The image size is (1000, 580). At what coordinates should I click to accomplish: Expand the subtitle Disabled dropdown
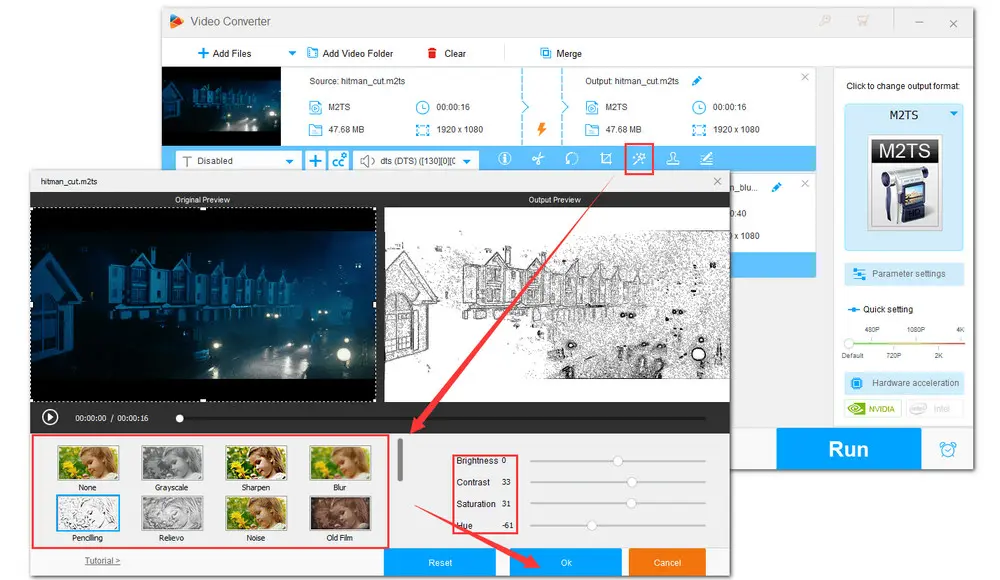[x=290, y=161]
